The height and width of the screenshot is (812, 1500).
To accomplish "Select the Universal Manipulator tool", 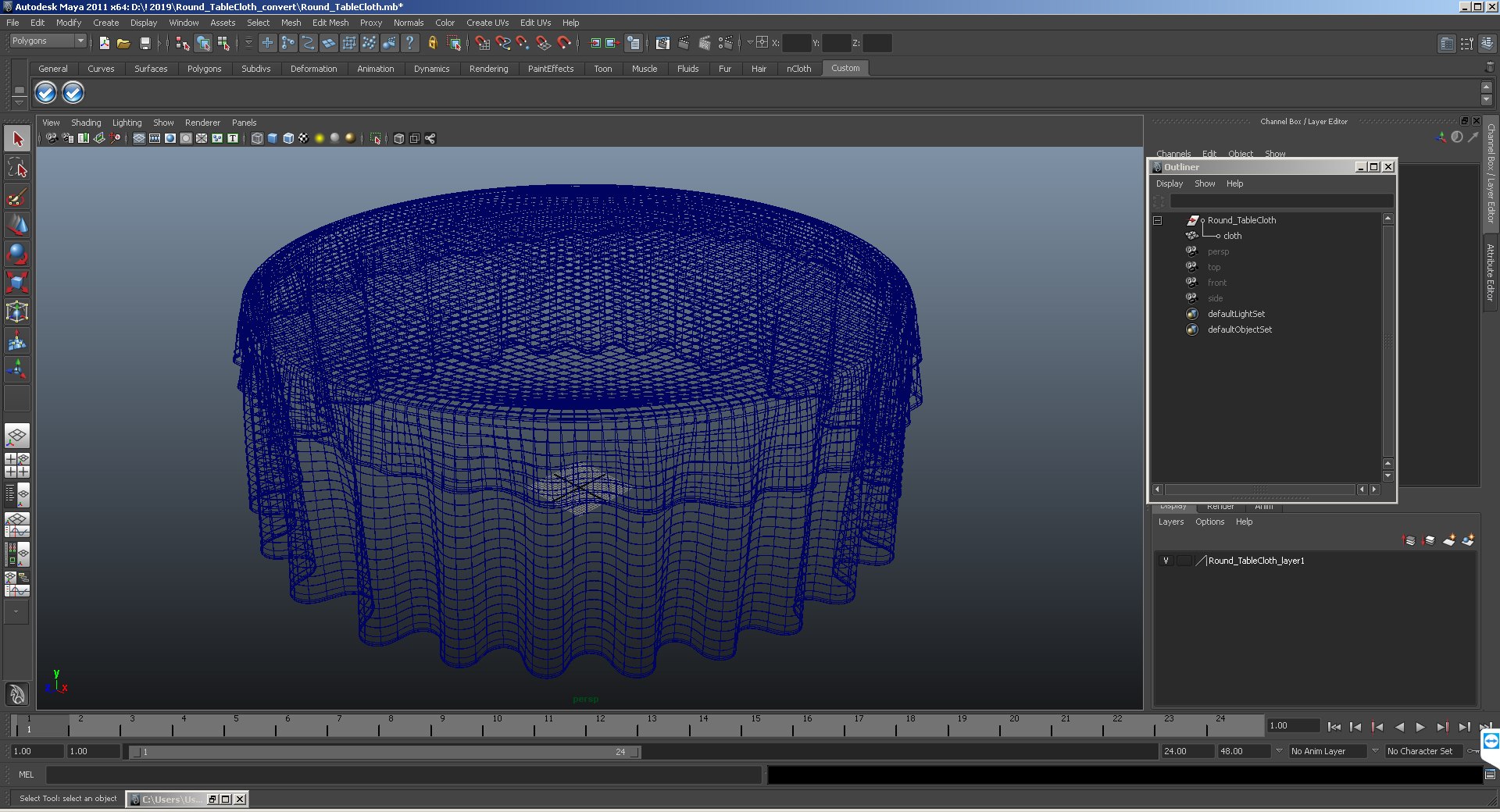I will point(17,312).
